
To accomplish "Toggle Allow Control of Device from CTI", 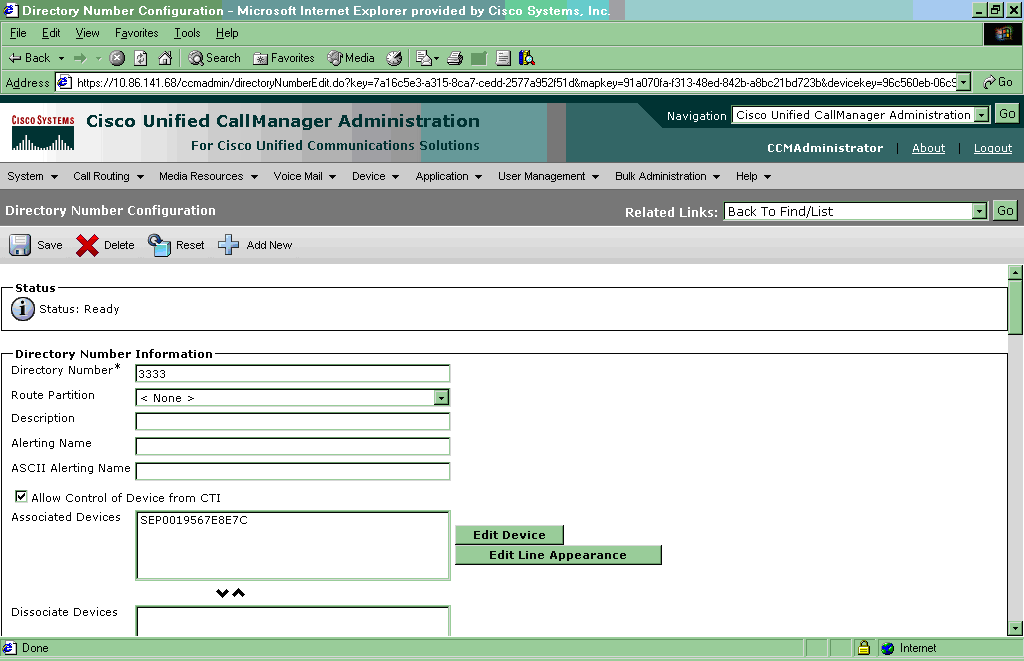I will point(21,496).
